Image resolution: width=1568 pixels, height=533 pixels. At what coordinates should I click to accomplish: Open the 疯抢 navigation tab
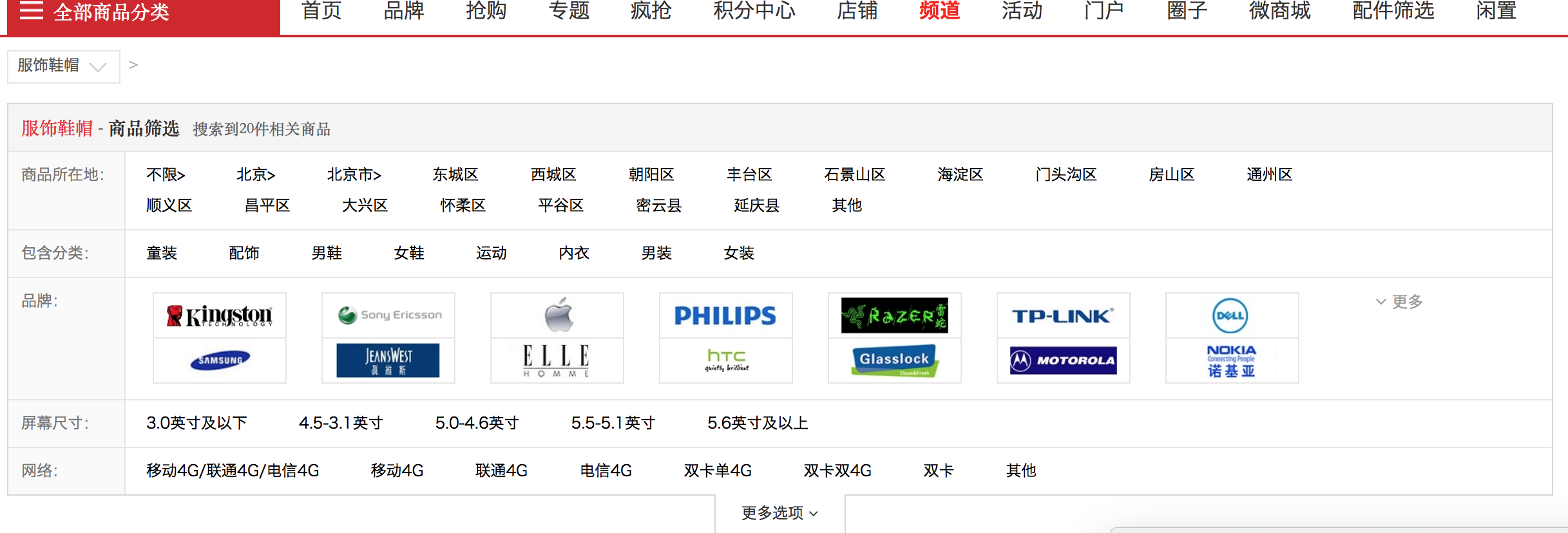pyautogui.click(x=651, y=11)
